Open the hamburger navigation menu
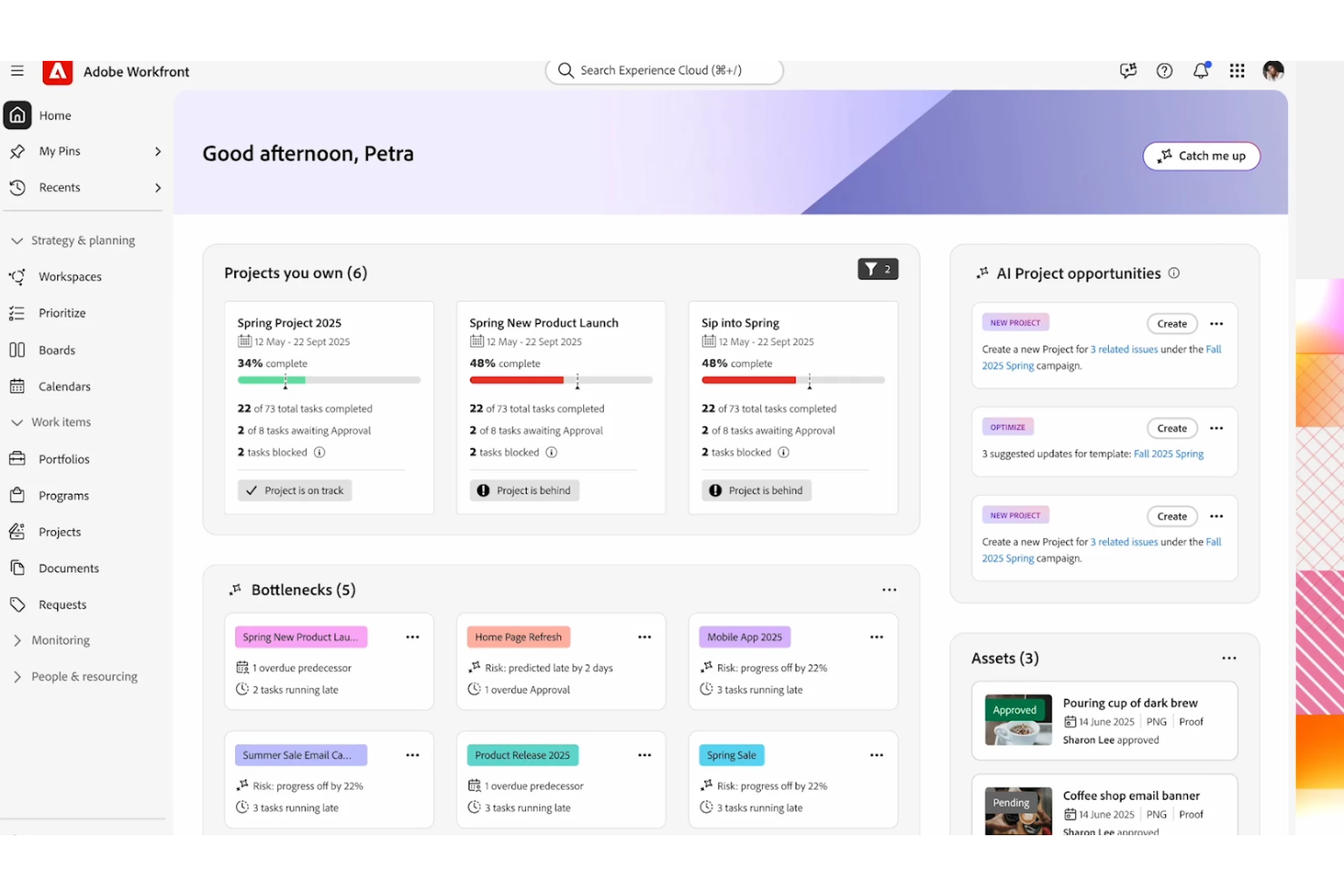 point(17,71)
